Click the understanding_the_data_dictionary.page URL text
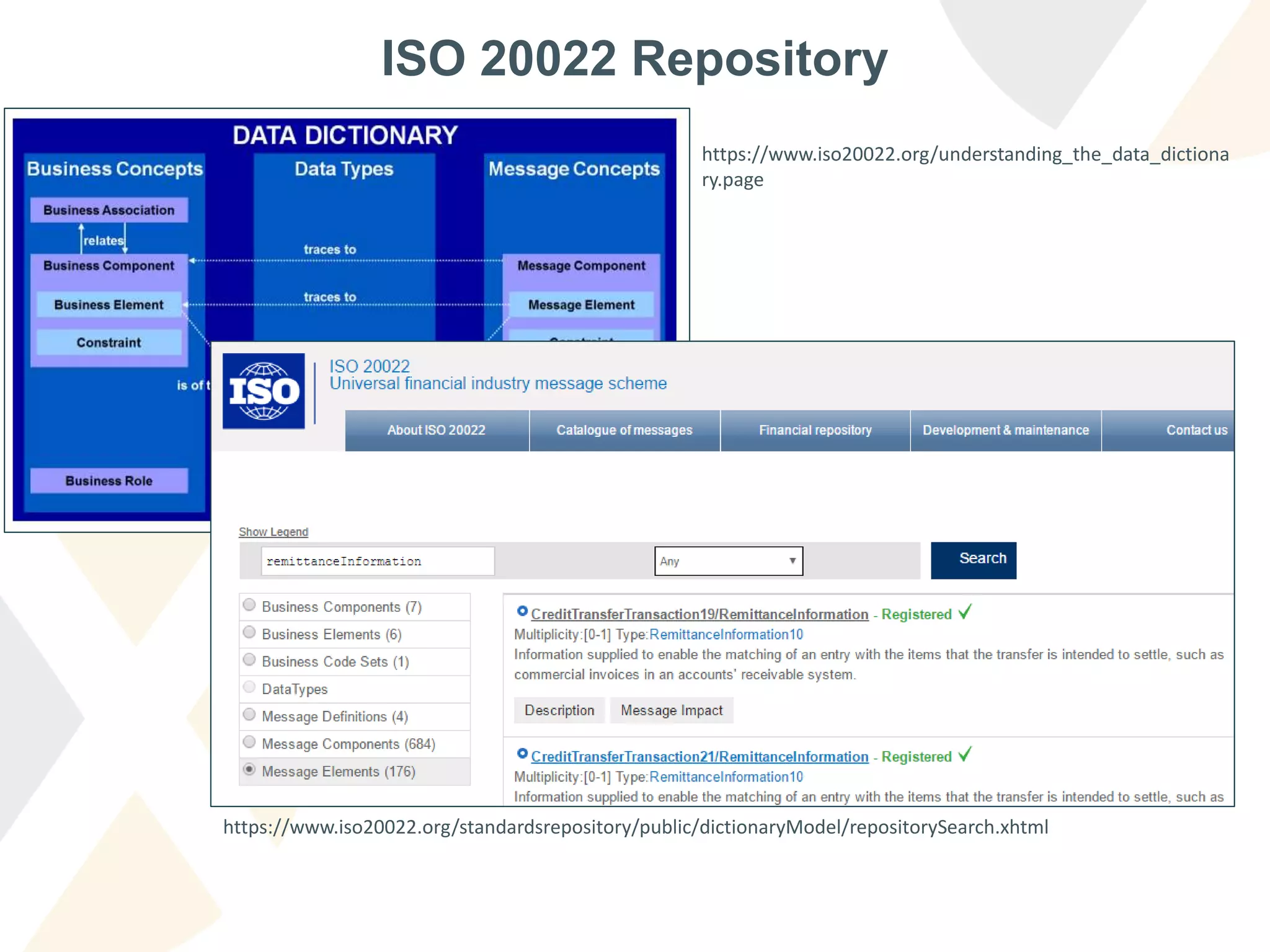 coord(965,167)
